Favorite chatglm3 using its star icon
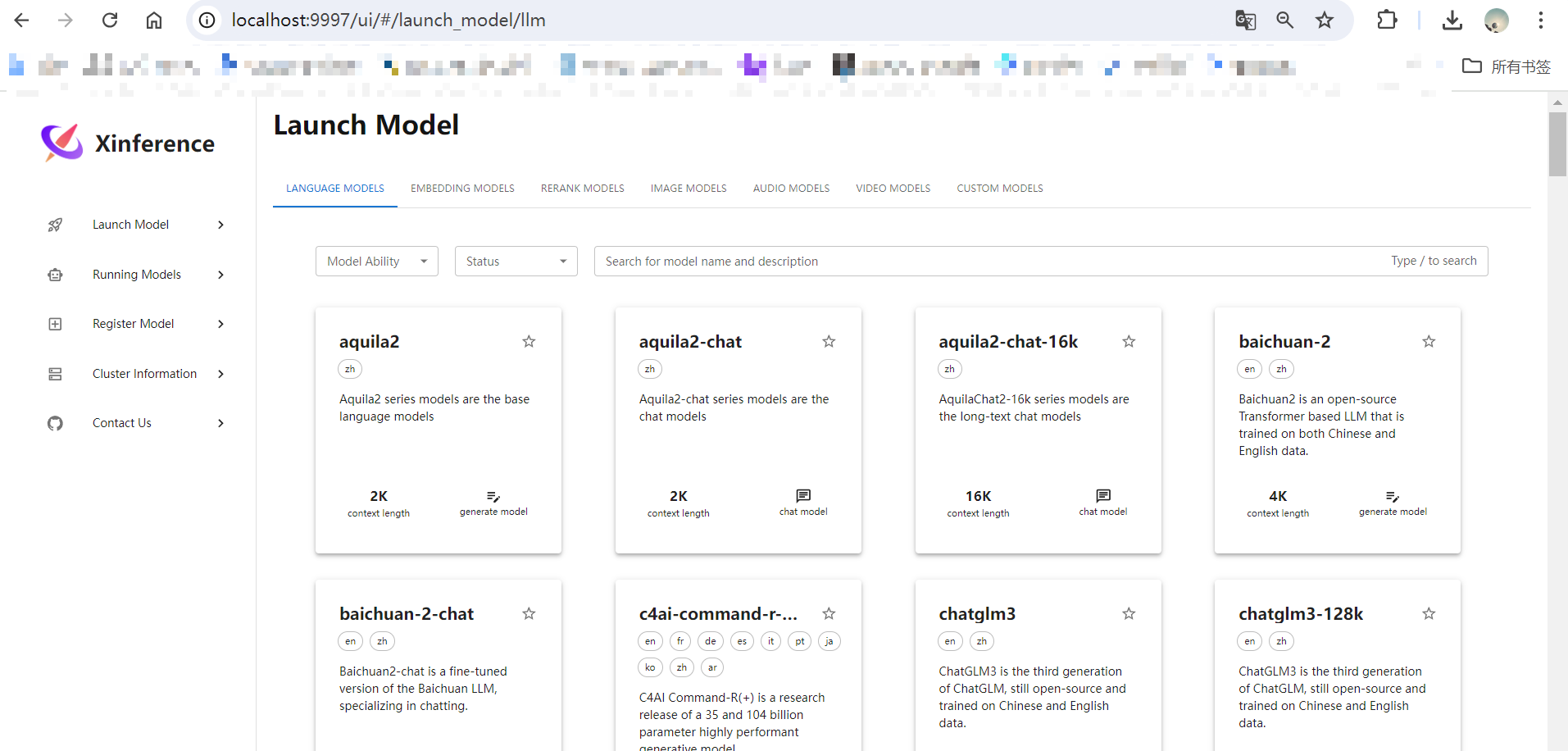The image size is (1568, 751). (1129, 613)
